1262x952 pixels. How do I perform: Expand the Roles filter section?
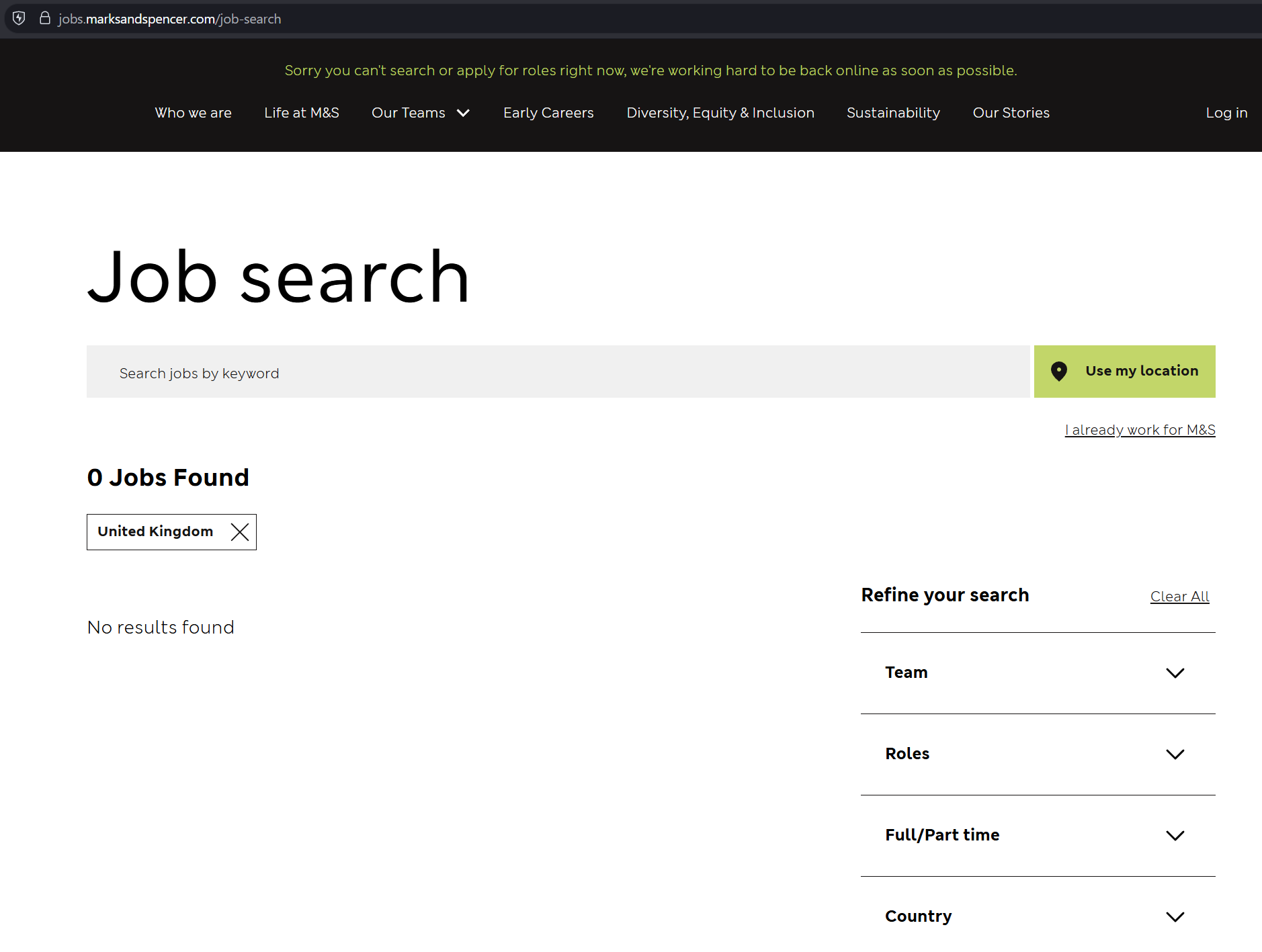click(x=1175, y=754)
